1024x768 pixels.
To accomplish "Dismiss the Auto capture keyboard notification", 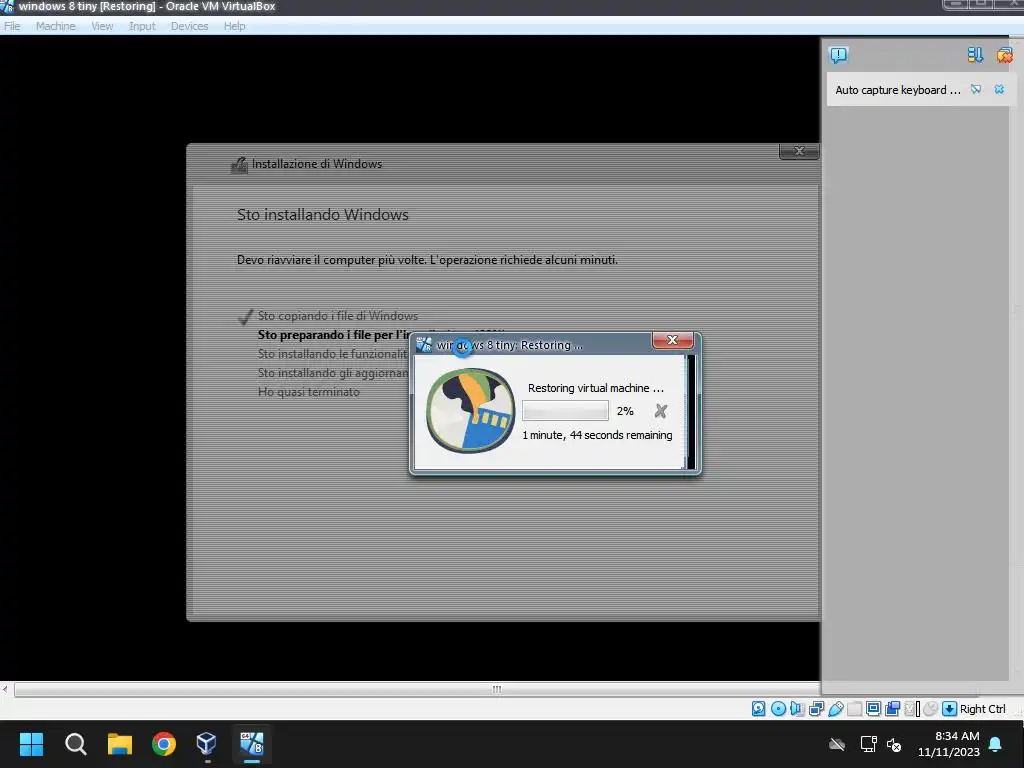I will 999,89.
